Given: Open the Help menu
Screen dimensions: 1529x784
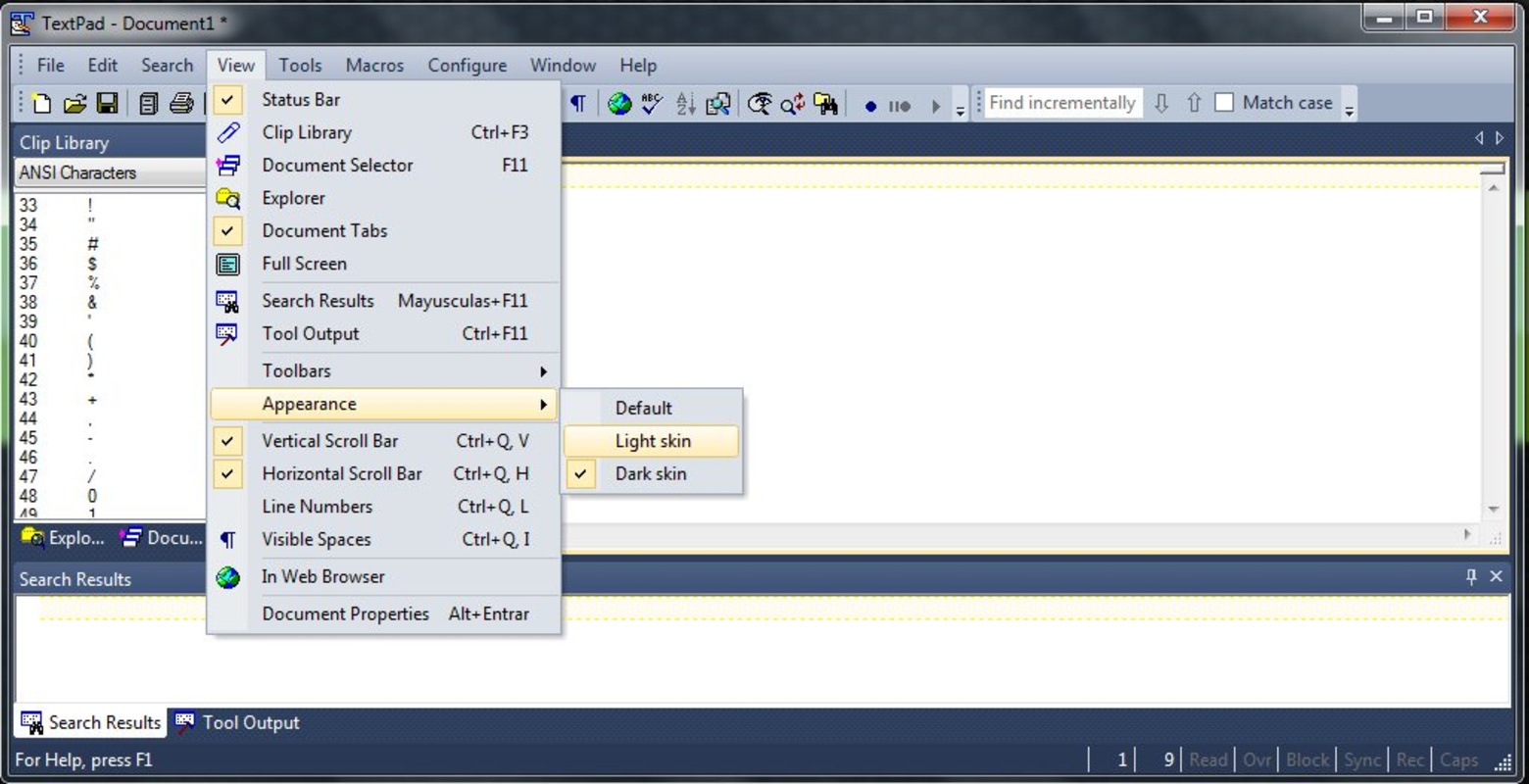Looking at the screenshot, I should (638, 66).
